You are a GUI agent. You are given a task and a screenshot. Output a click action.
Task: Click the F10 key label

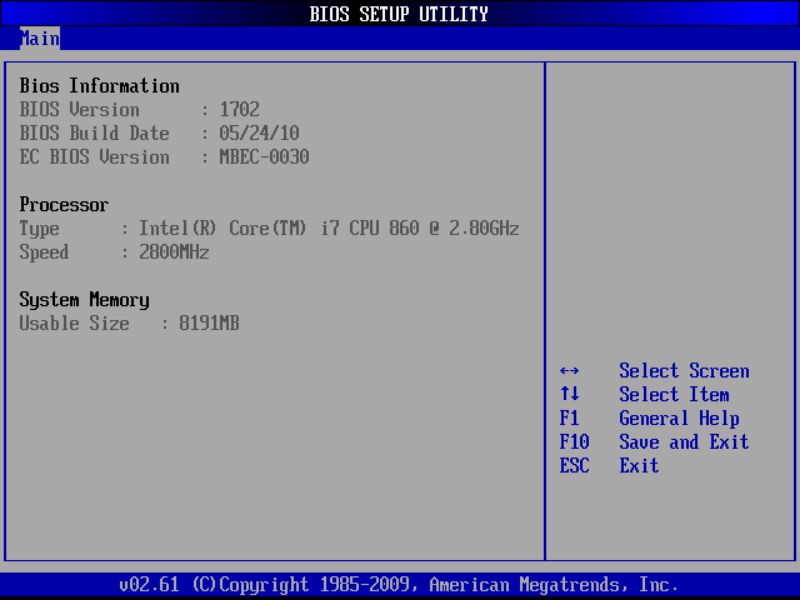(x=574, y=442)
